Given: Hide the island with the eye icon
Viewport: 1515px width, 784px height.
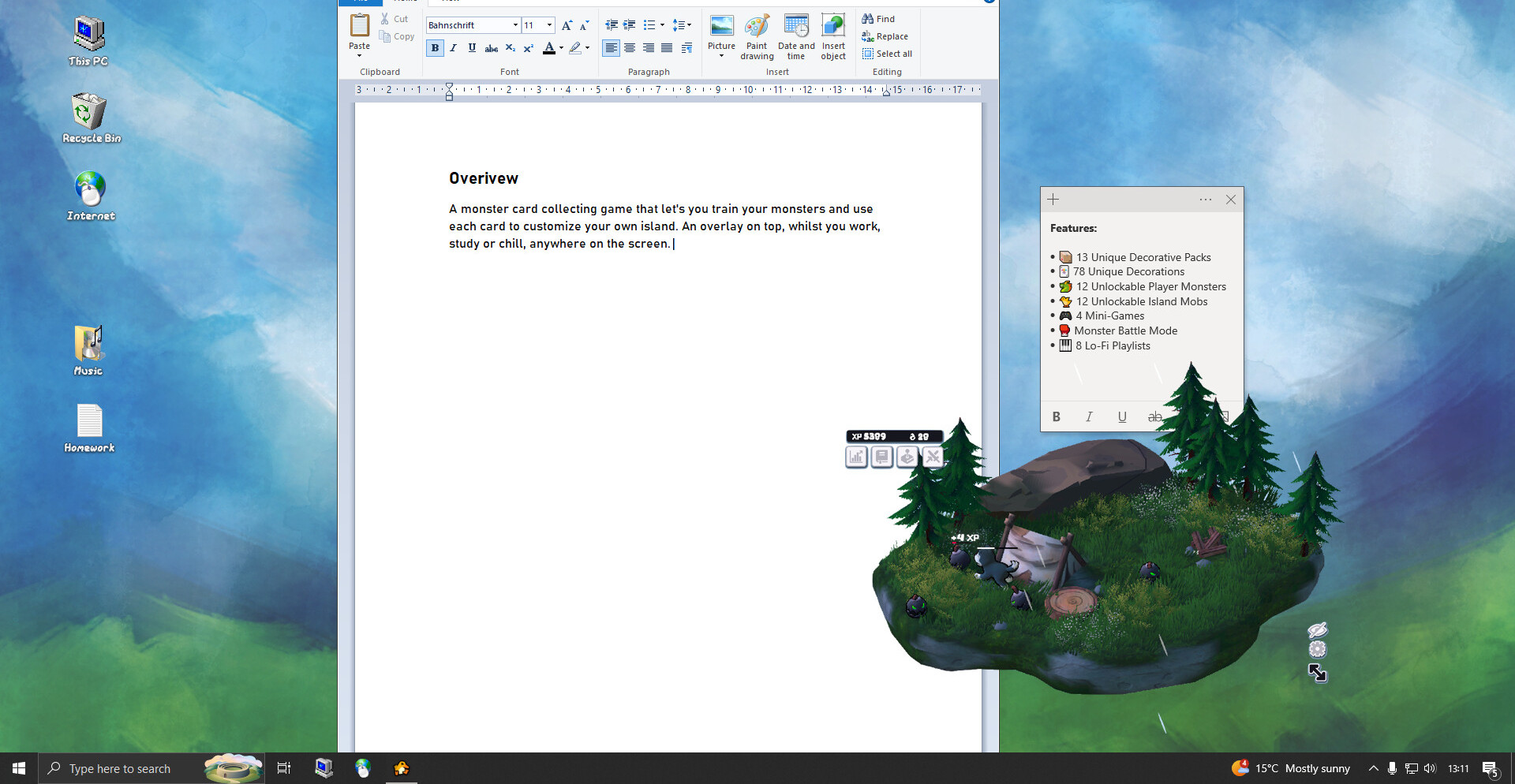Looking at the screenshot, I should (x=1317, y=629).
